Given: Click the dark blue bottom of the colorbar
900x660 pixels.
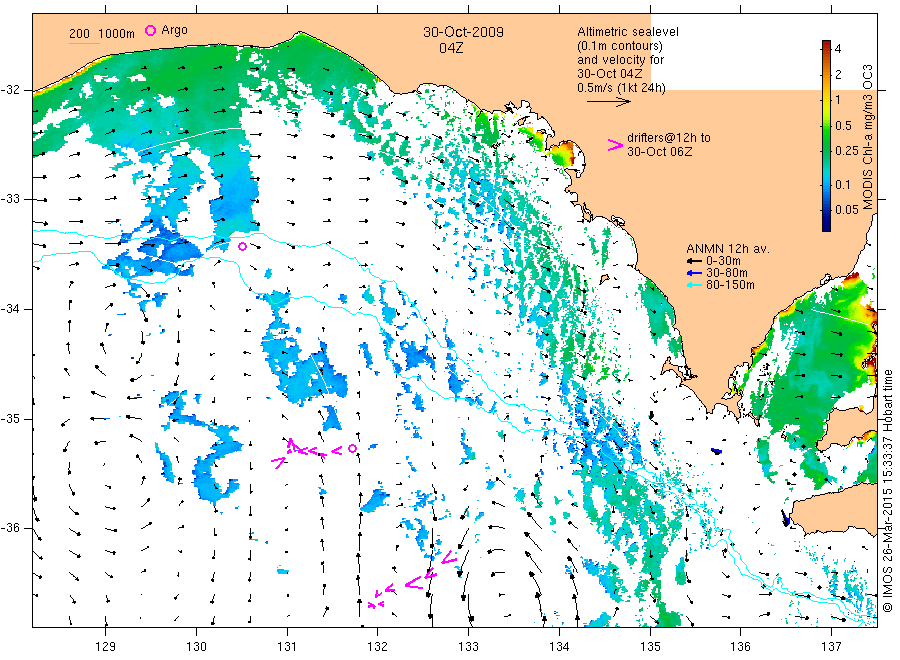Looking at the screenshot, I should [x=826, y=225].
